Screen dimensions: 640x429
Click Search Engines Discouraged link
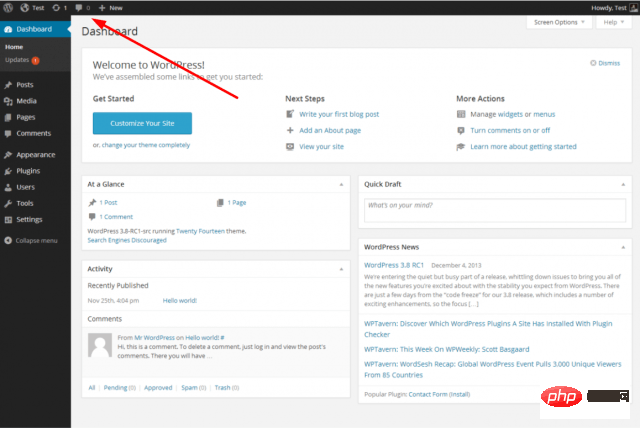click(127, 240)
